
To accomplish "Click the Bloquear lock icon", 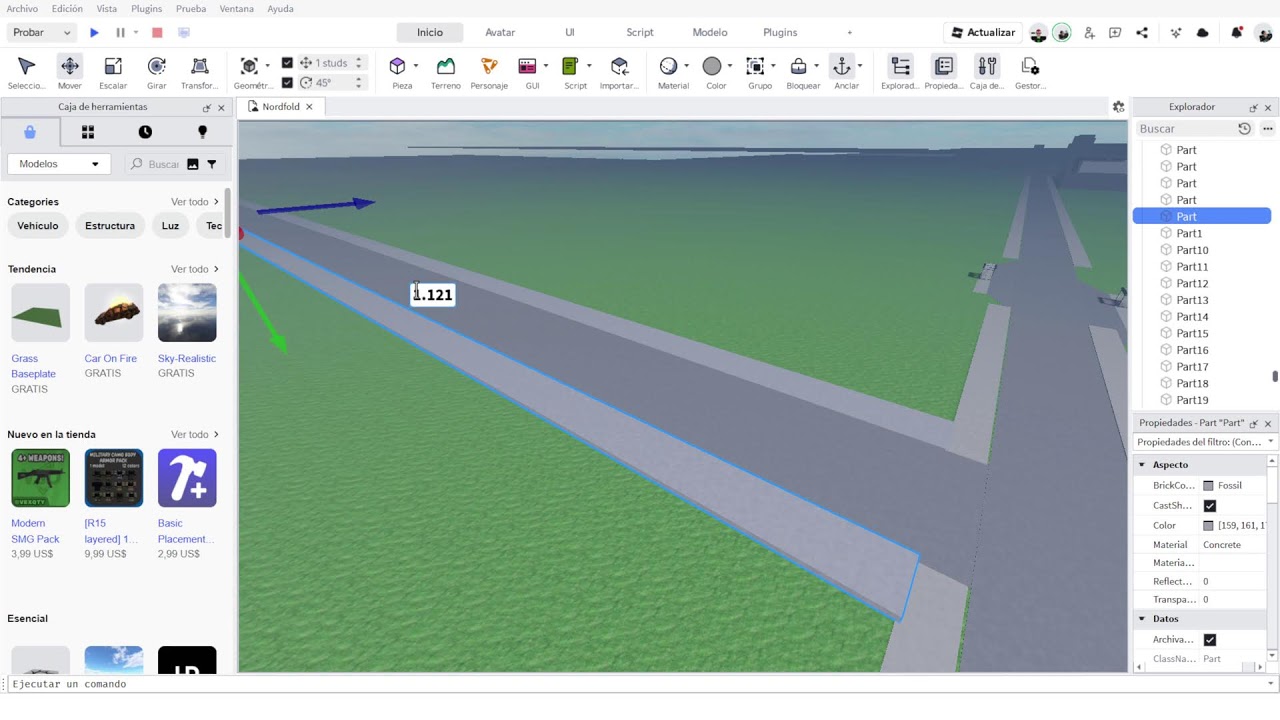I will (799, 67).
